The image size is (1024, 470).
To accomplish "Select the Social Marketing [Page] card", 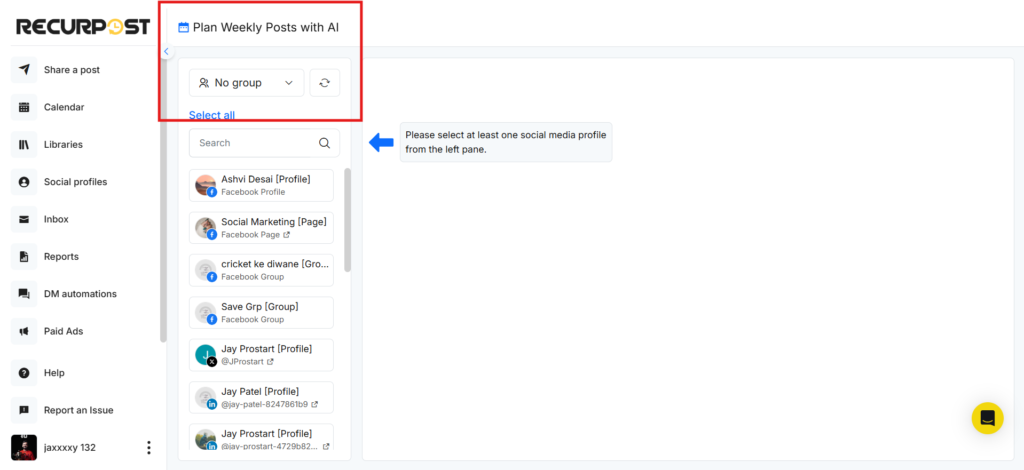I will click(261, 228).
